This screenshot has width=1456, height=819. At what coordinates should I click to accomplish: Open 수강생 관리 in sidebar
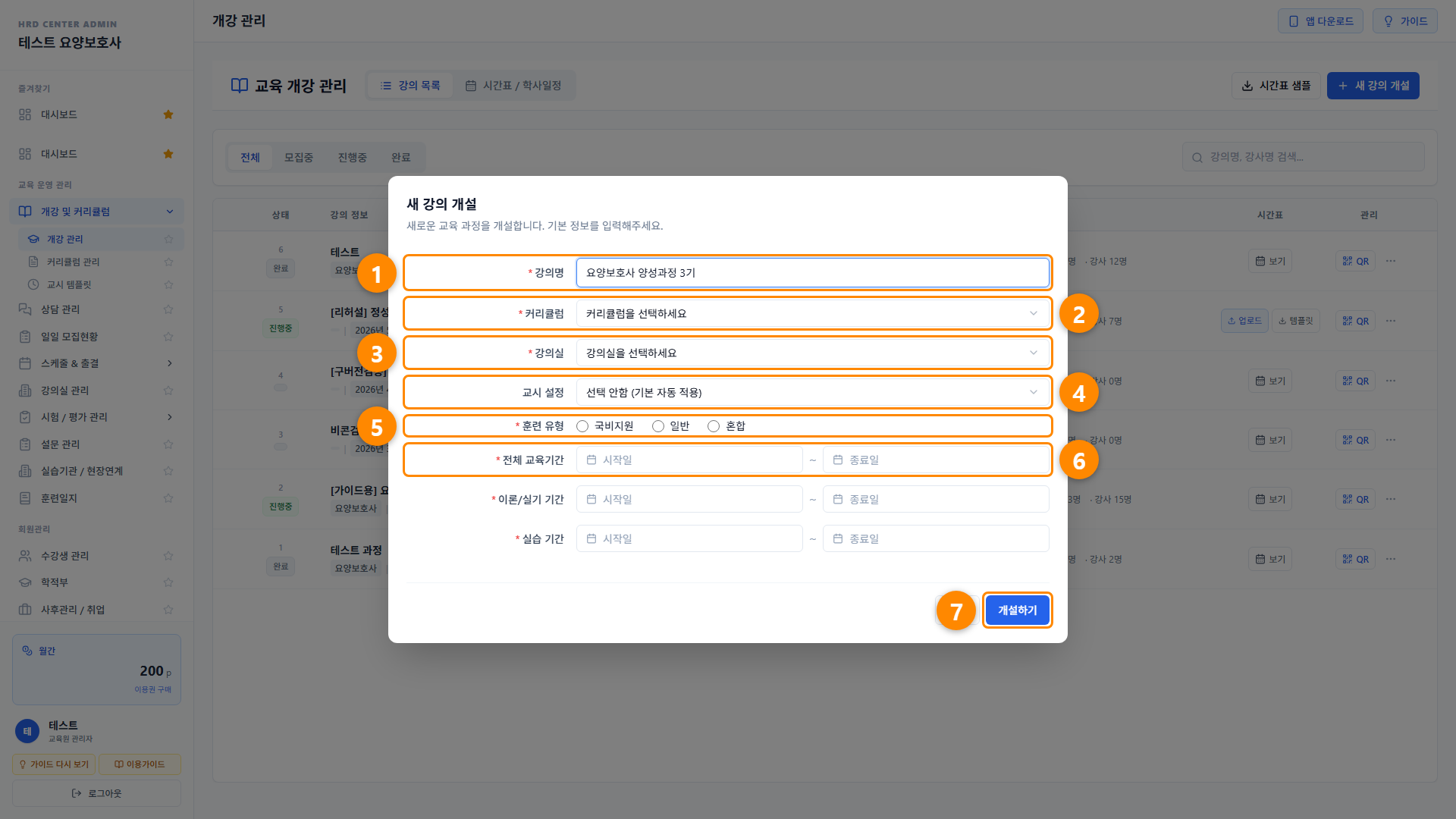(64, 556)
